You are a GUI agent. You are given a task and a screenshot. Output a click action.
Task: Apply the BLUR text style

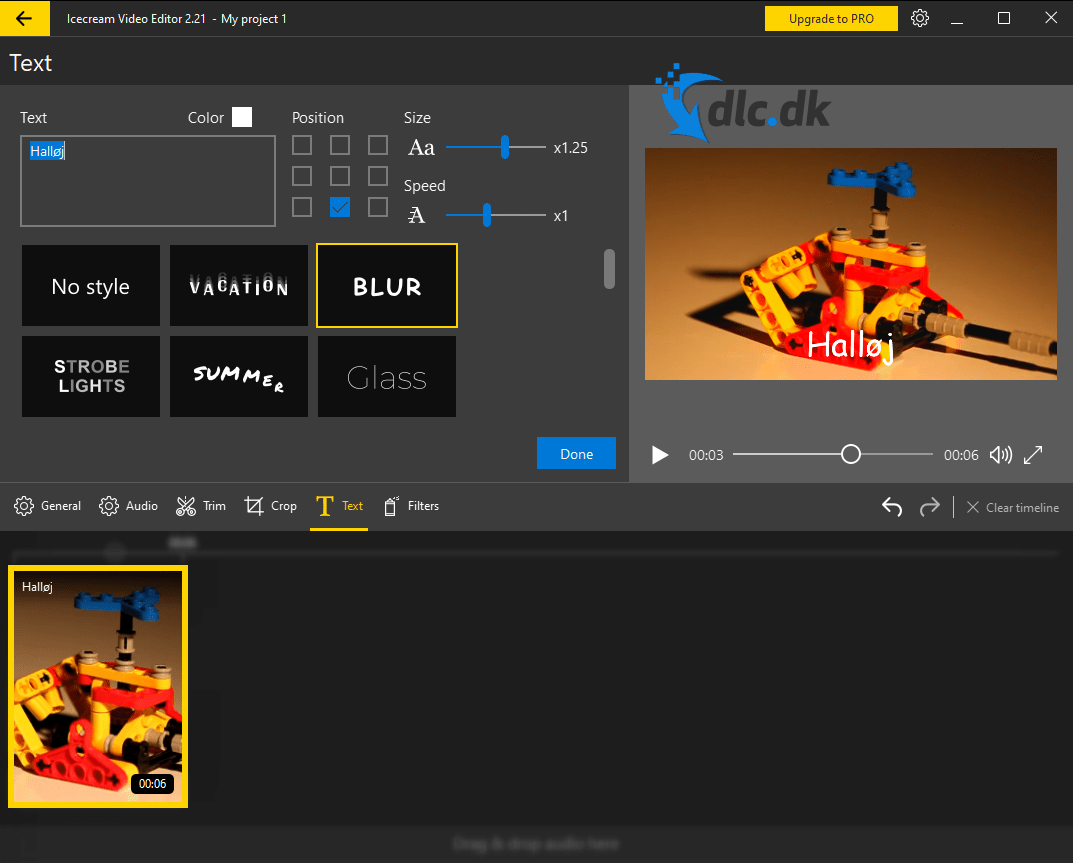[386, 285]
